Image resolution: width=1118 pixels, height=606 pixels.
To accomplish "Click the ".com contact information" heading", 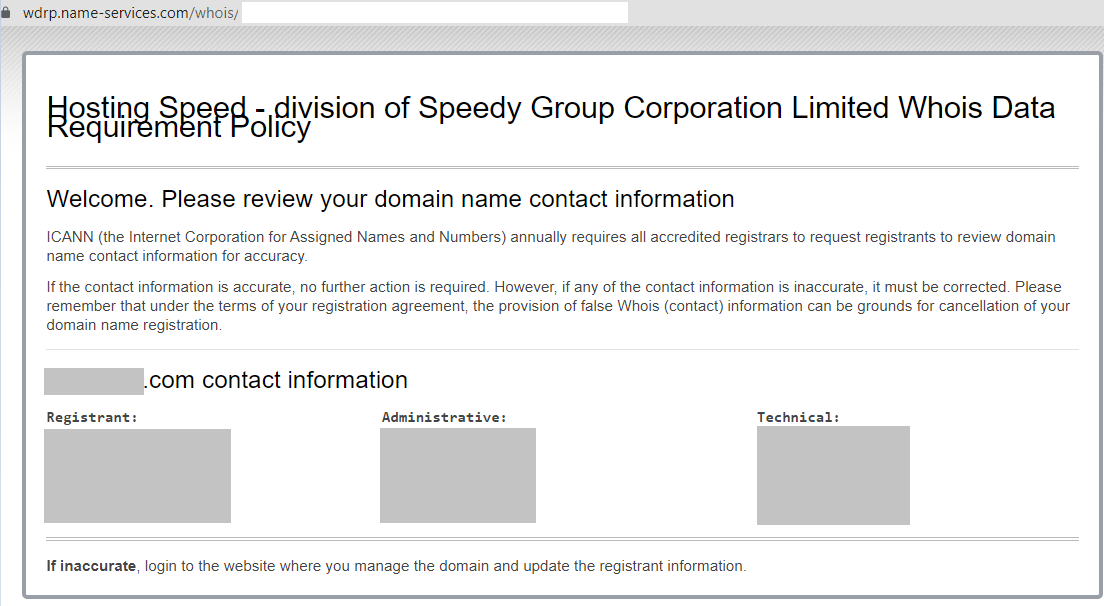I will [277, 380].
